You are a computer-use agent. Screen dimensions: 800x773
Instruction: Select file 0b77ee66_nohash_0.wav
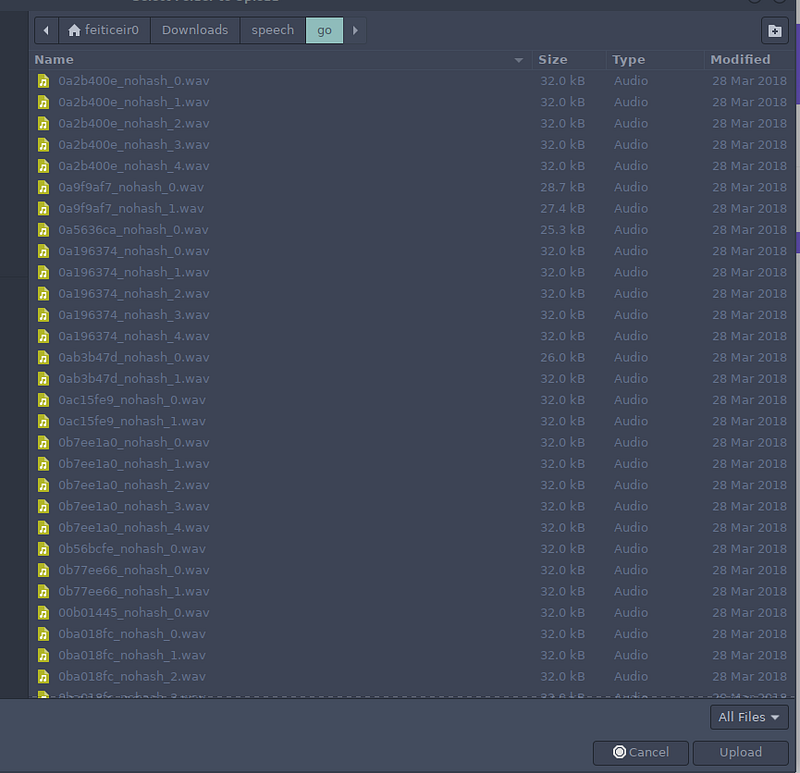coord(412,570)
